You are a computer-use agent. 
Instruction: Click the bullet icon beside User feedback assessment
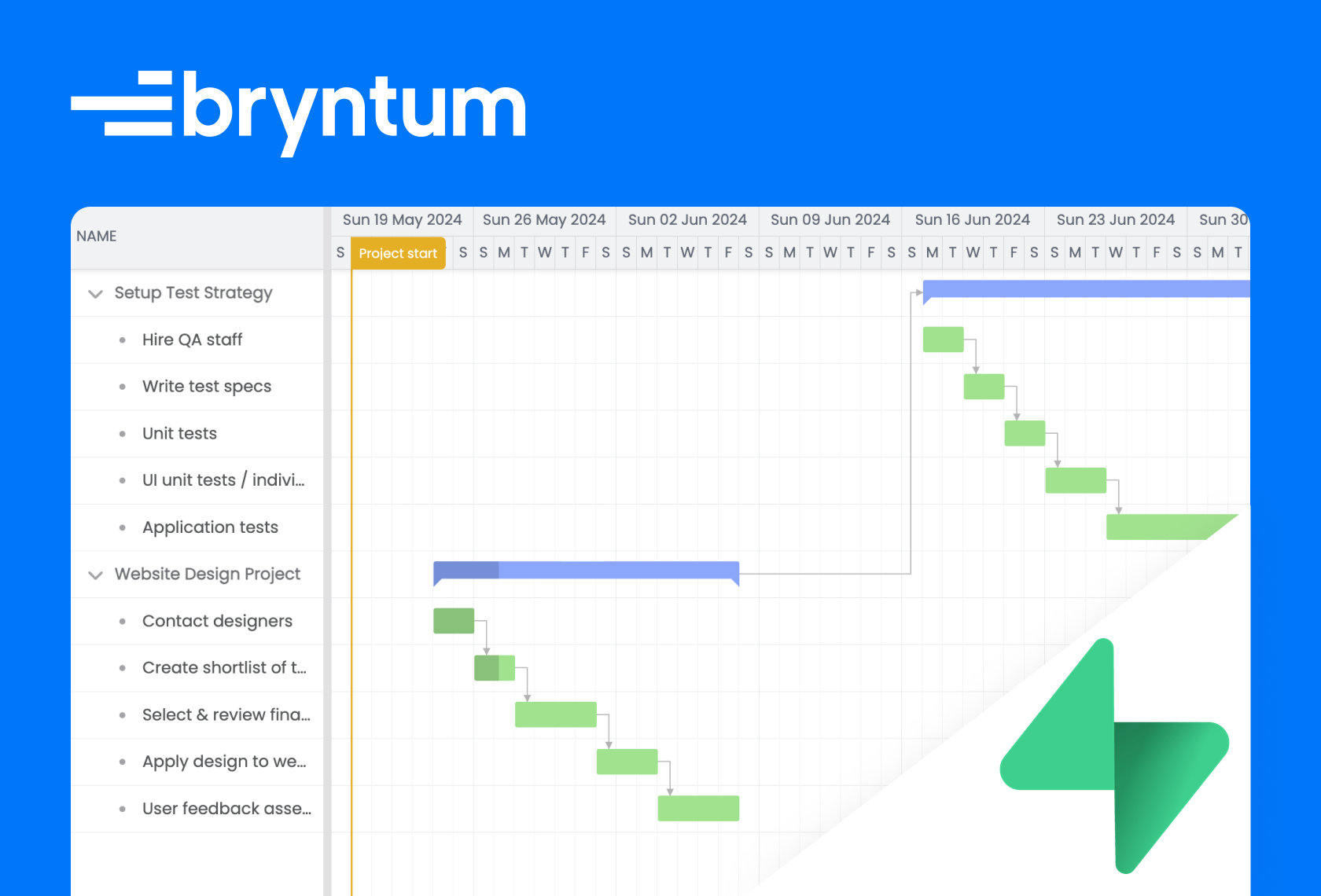pos(123,809)
